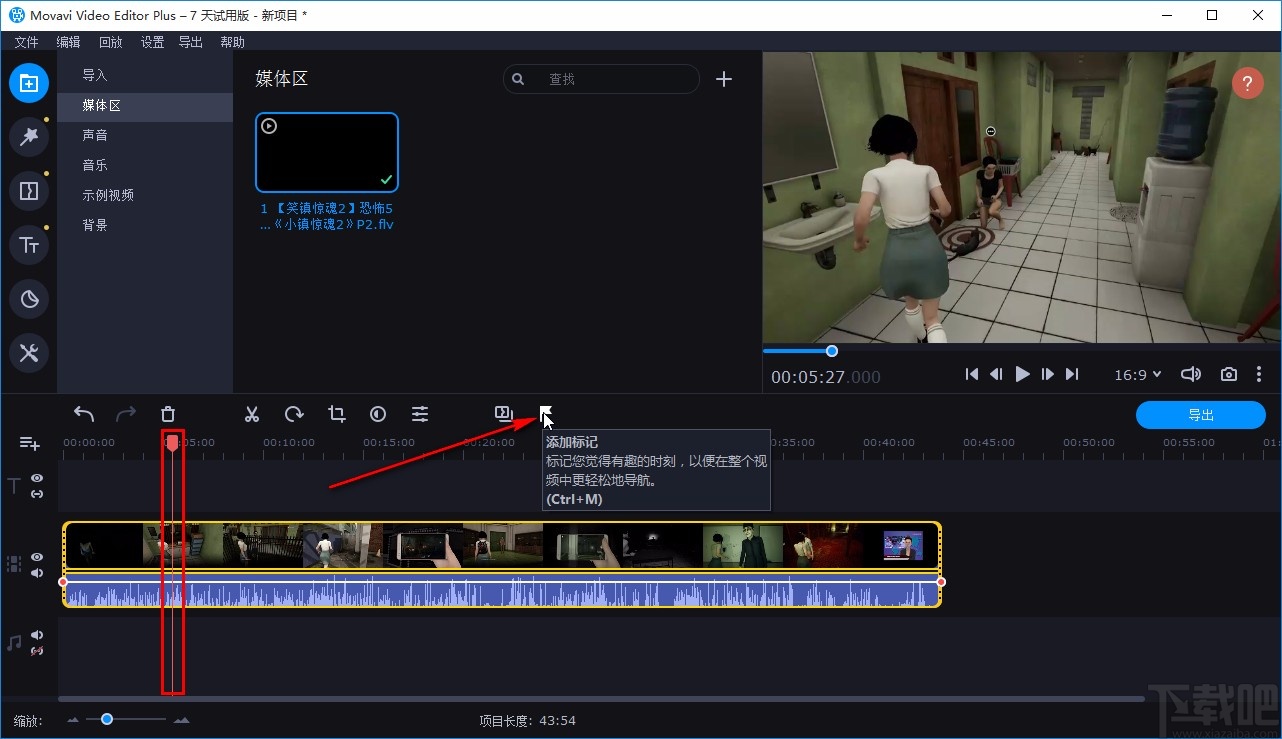Open the 导出 menu in menu bar
This screenshot has width=1282, height=739.
tap(190, 42)
